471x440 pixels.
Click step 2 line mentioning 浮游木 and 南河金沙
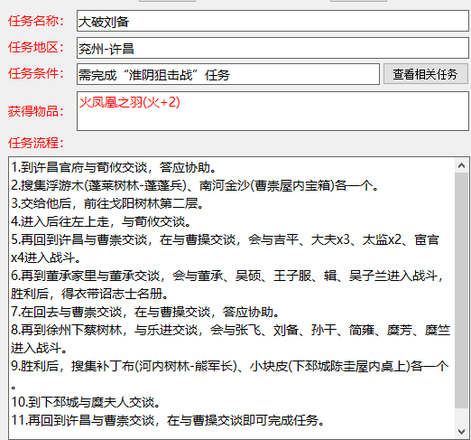point(195,185)
